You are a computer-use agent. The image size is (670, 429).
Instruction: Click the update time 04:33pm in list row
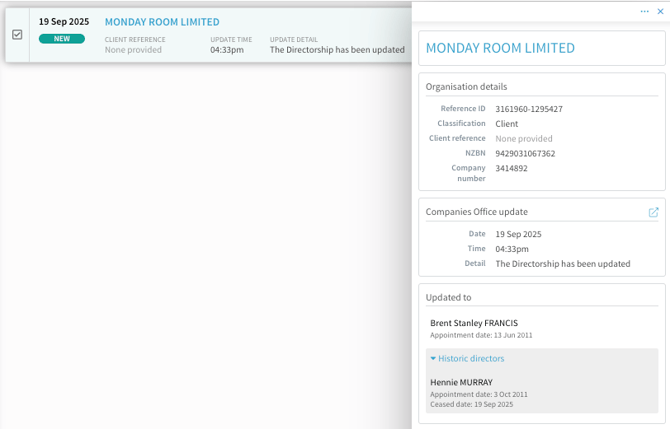[x=227, y=50]
